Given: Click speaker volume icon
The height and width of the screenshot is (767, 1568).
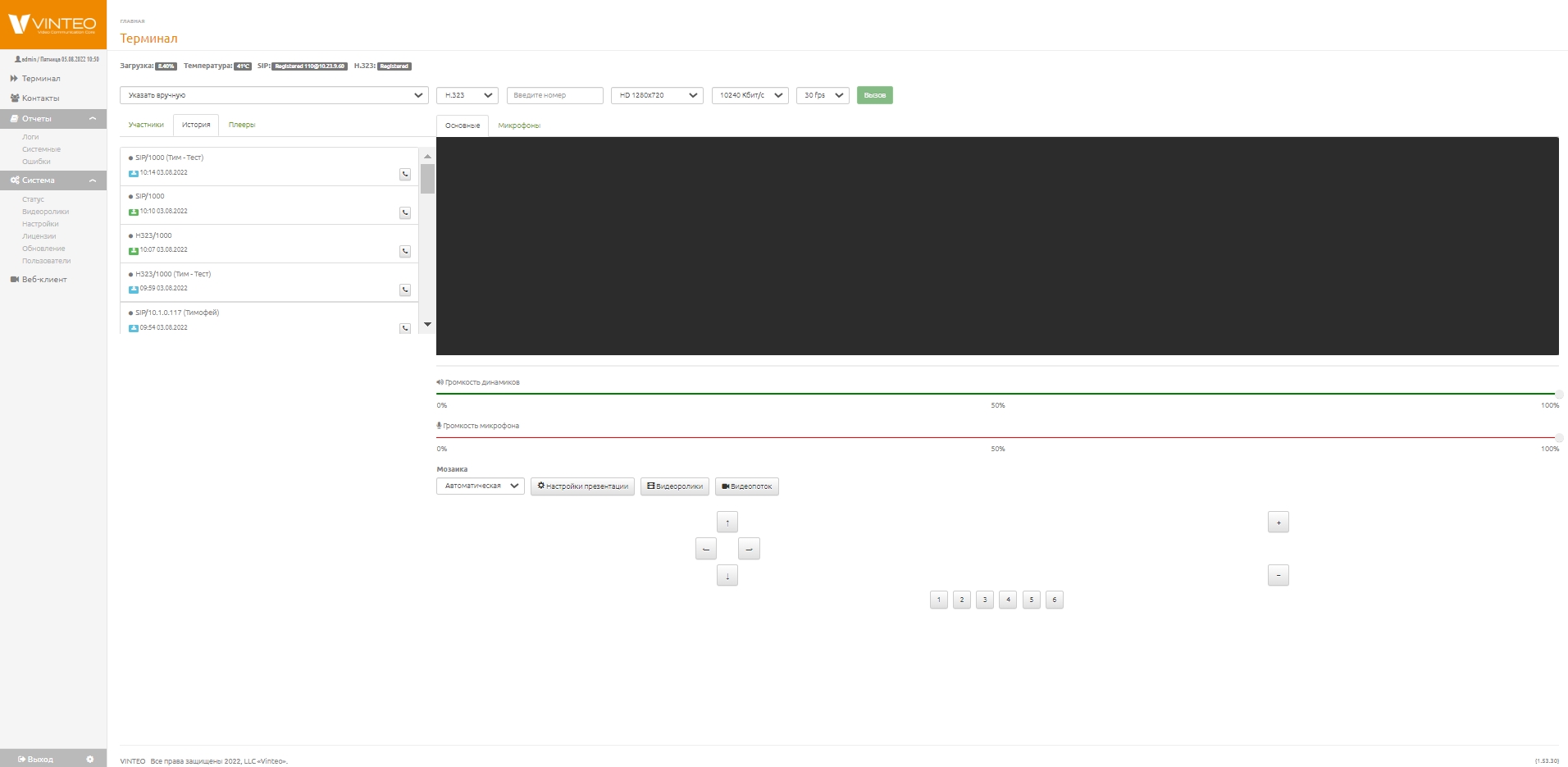Looking at the screenshot, I should point(440,382).
